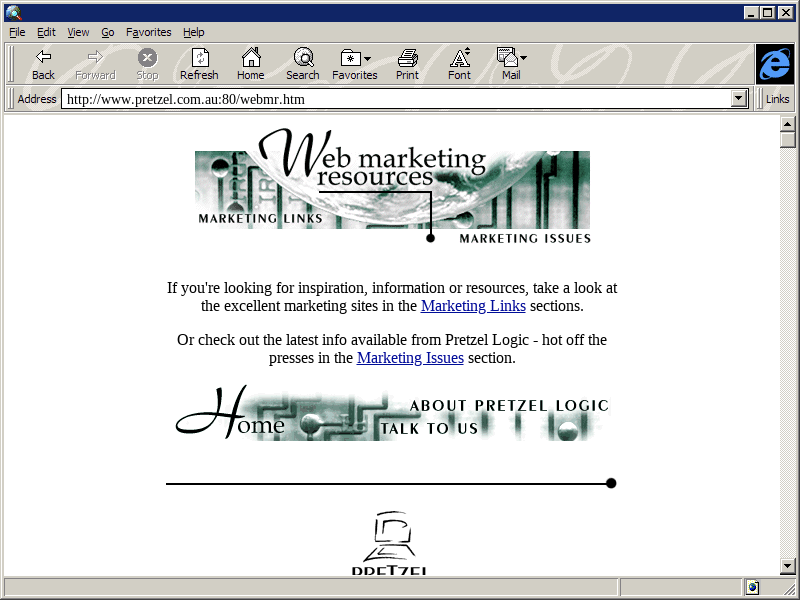Follow the Marketing Links hyperlink in text

point(473,306)
